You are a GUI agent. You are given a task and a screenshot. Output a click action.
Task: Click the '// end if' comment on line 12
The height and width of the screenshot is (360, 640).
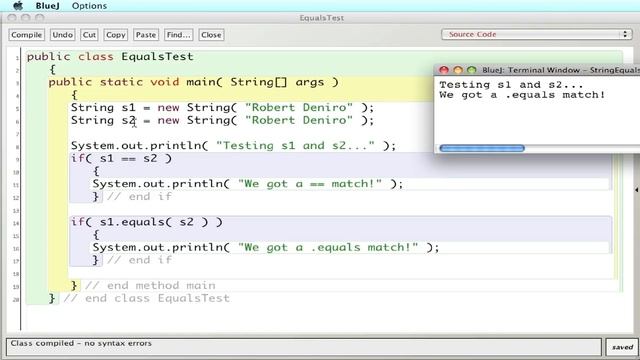(139, 197)
